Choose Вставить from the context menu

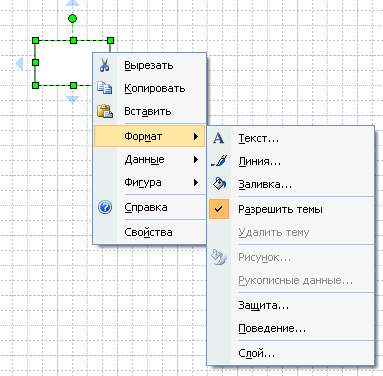(x=150, y=111)
